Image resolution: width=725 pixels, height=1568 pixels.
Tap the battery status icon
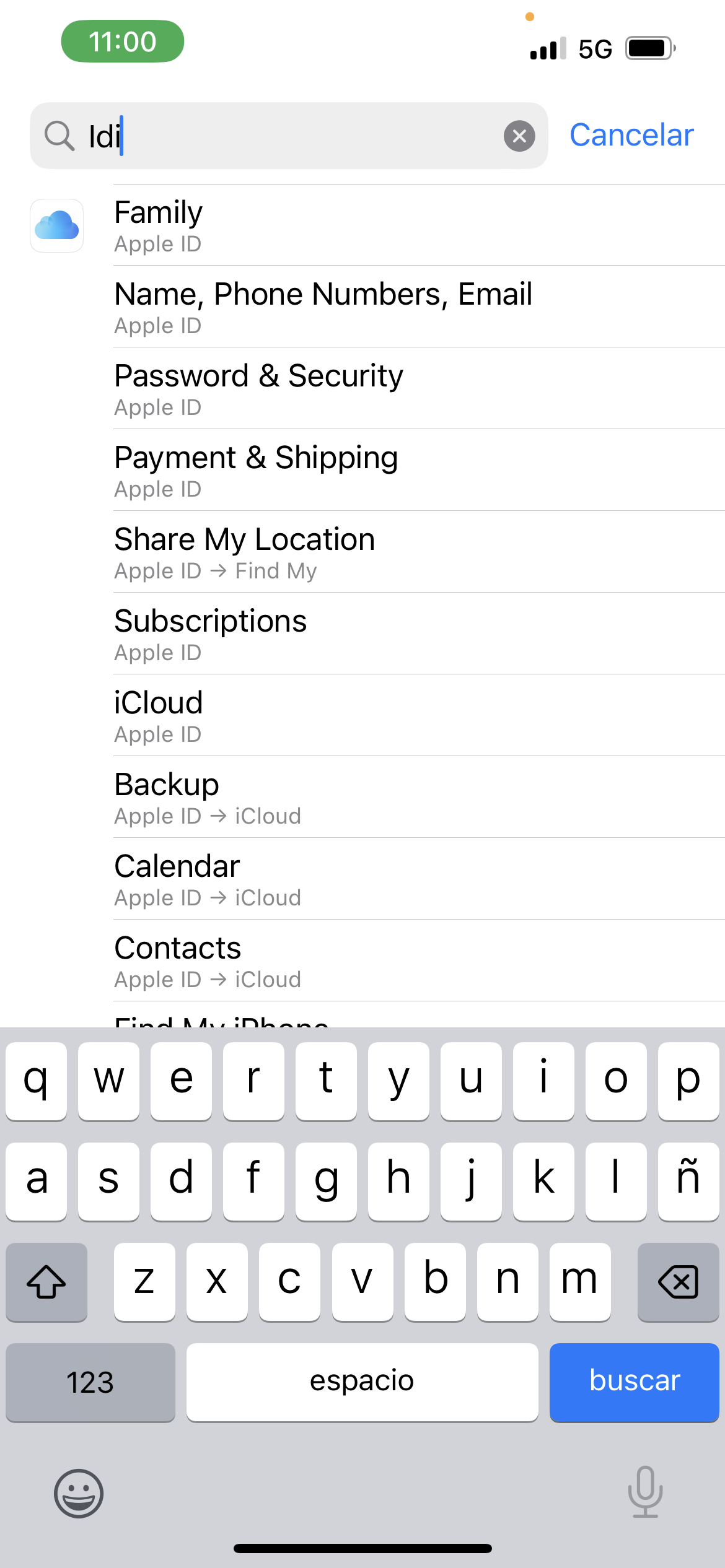point(649,48)
